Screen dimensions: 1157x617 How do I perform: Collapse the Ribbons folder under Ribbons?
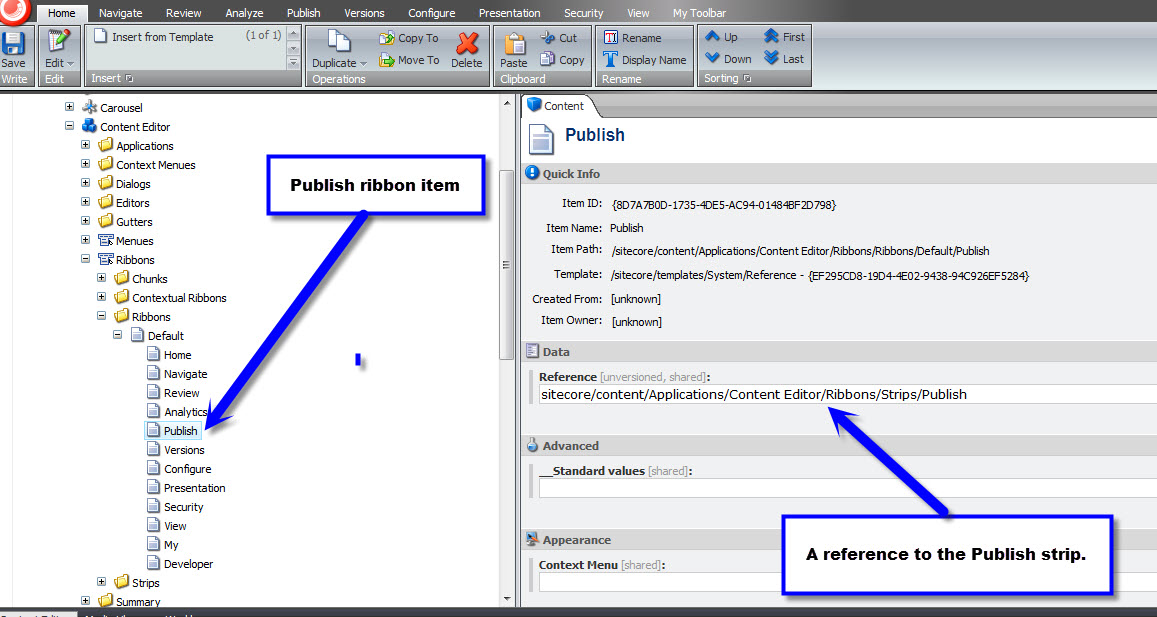pos(102,317)
